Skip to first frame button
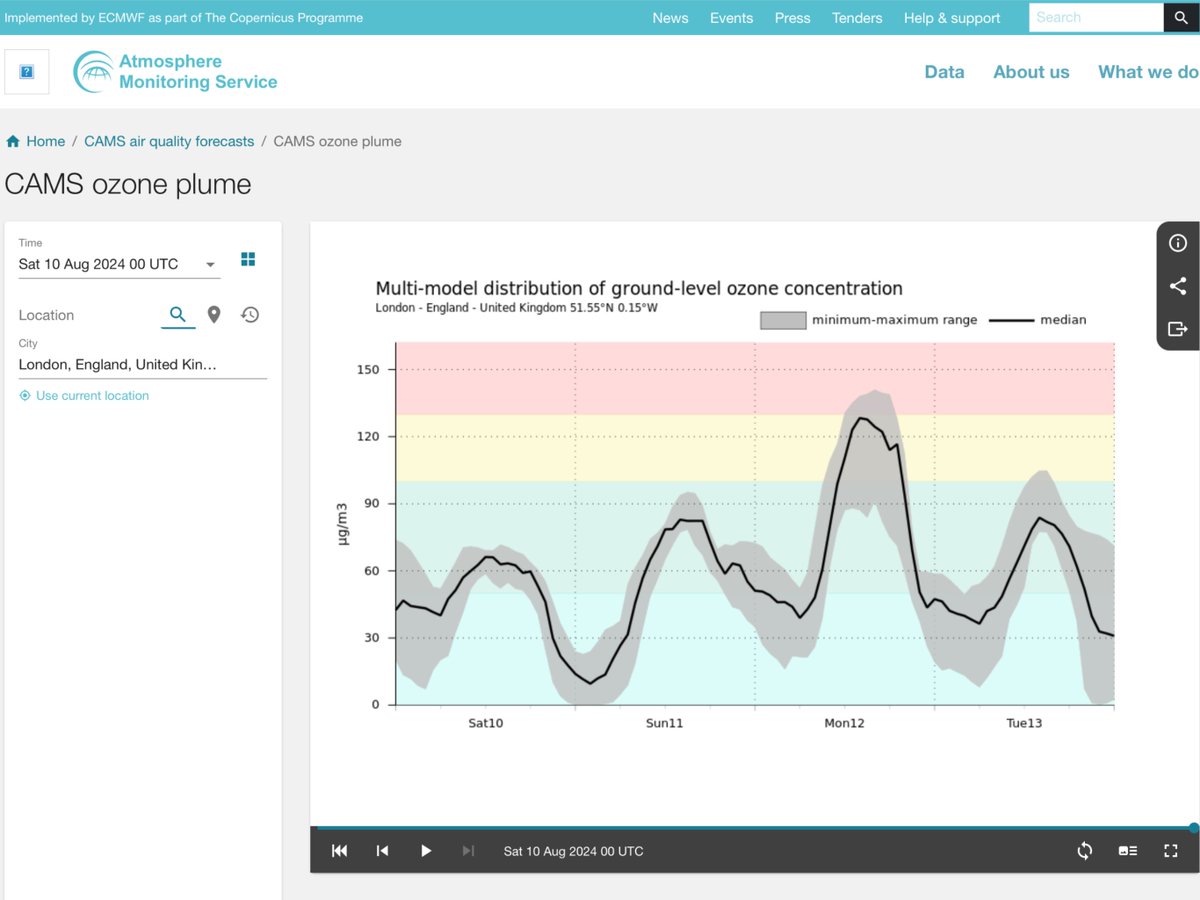The image size is (1200, 900). pos(340,851)
